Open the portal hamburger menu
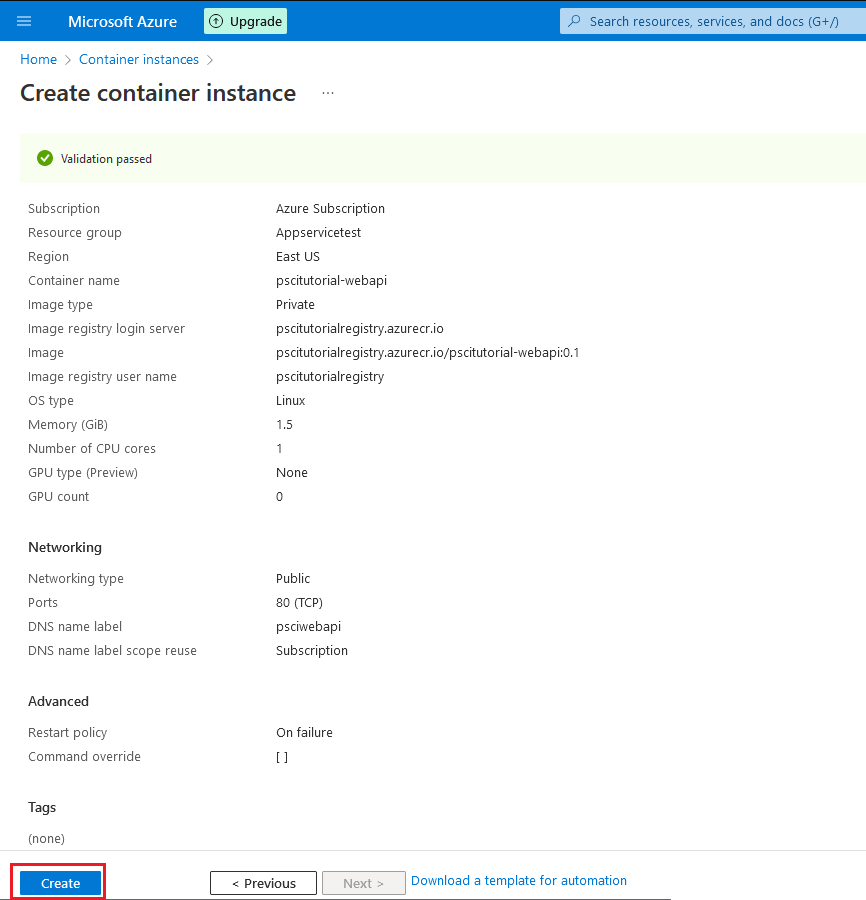The height and width of the screenshot is (900, 866). pos(24,20)
